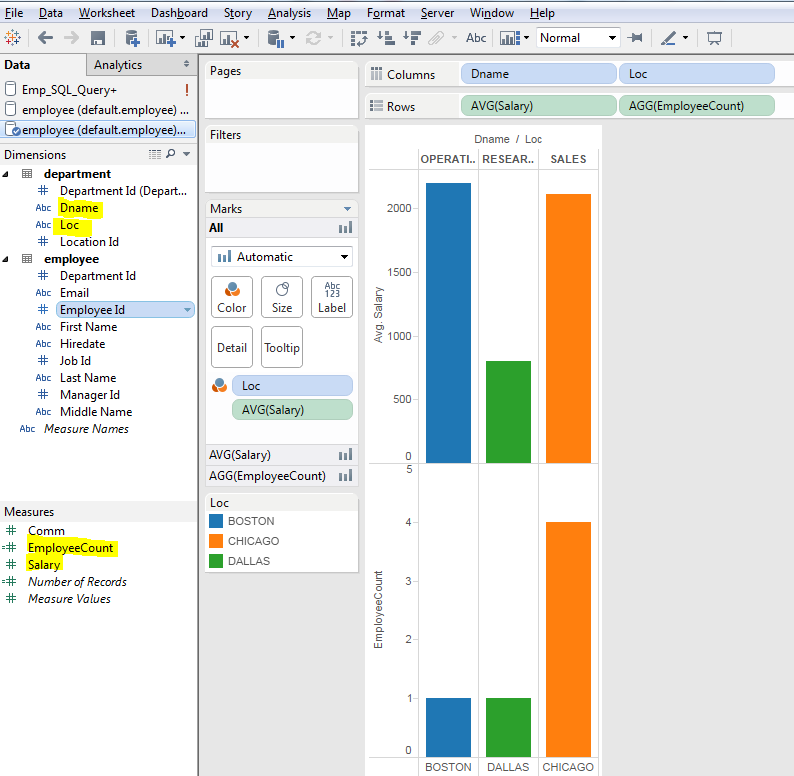The width and height of the screenshot is (794, 776).
Task: Click the Color marks button
Action: click(232, 297)
